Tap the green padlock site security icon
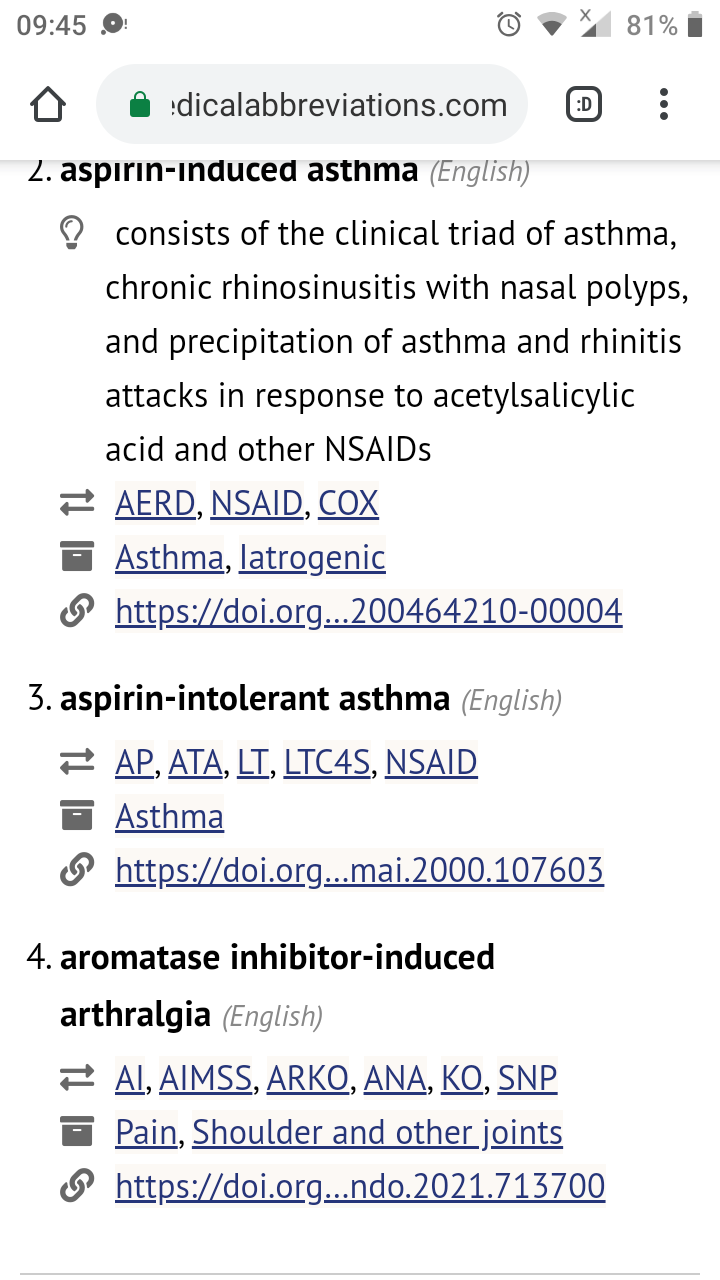The height and width of the screenshot is (1280, 720). click(141, 105)
